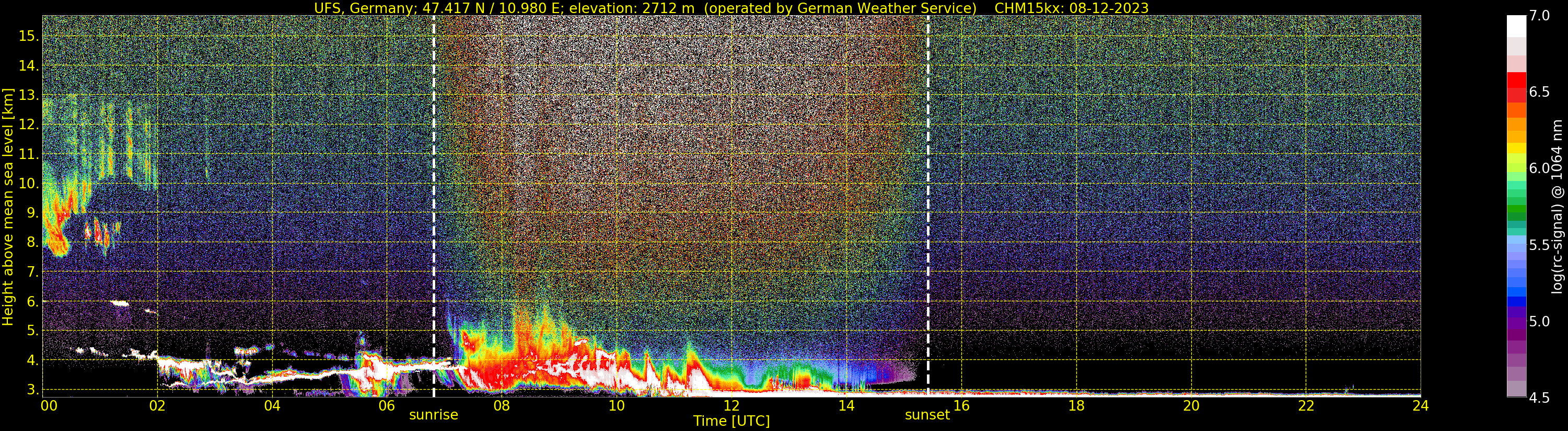This screenshot has width=1568, height=431.
Task: Click the height axis tick '5.'
Action: pos(33,331)
